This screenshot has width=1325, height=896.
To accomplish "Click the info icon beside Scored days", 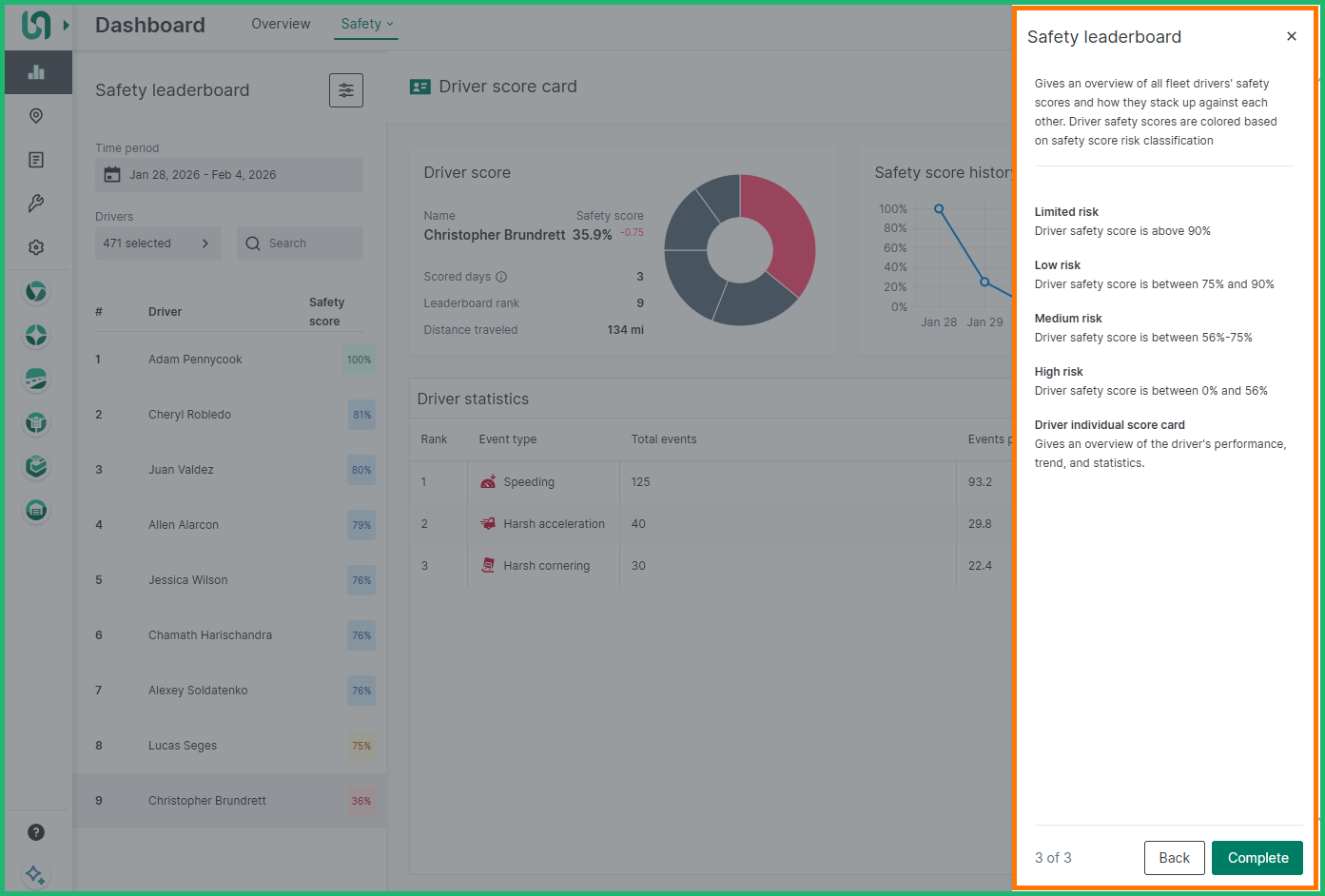I will click(x=501, y=277).
